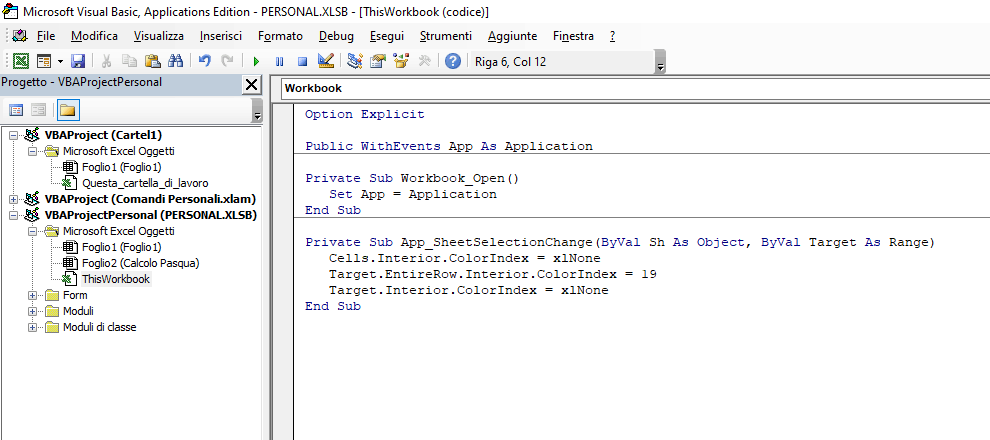The width and height of the screenshot is (990, 440).
Task: Click toolbar options arrow after Riga 6, Col 12
Action: tap(660, 62)
